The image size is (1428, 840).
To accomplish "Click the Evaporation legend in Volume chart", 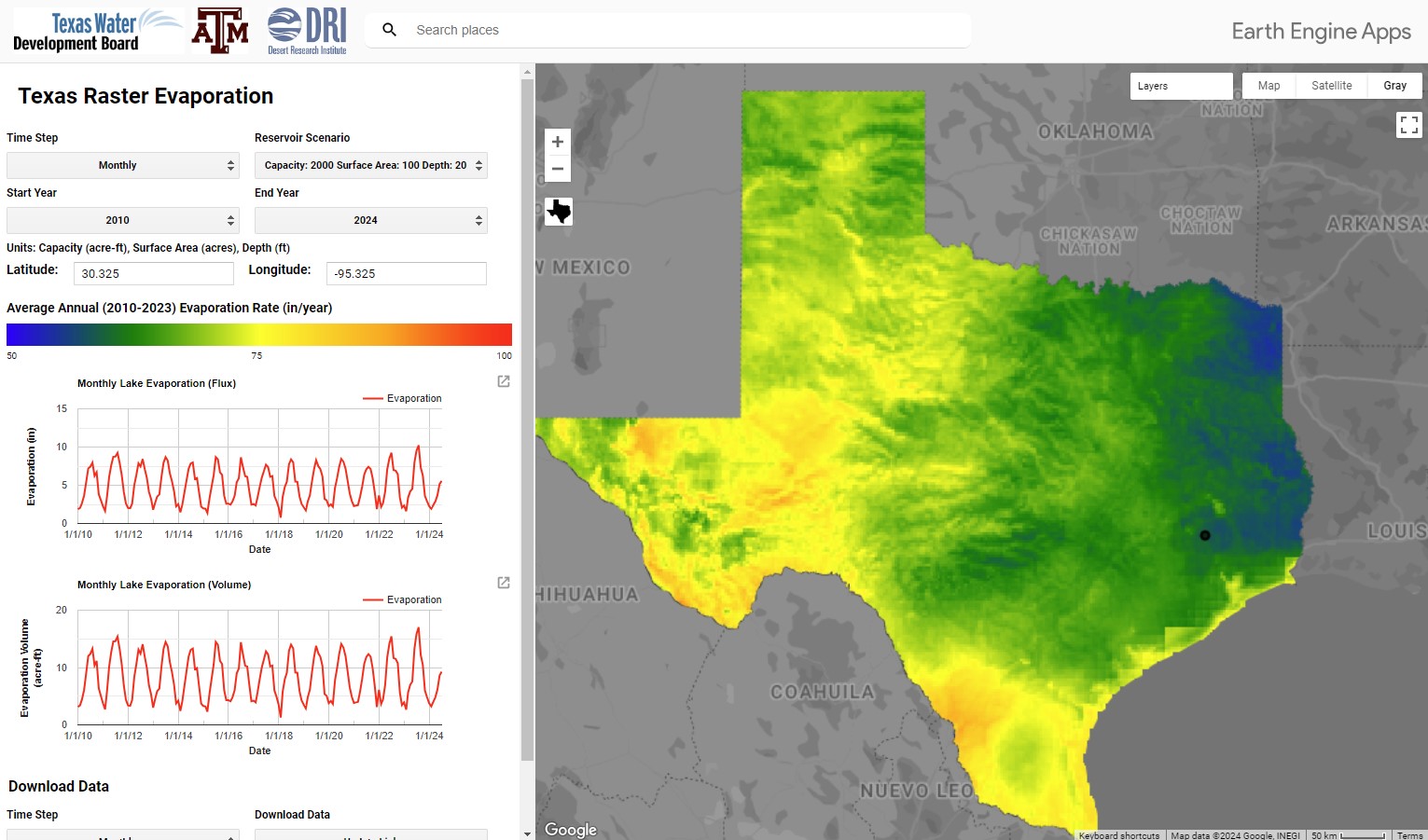I will 402,599.
